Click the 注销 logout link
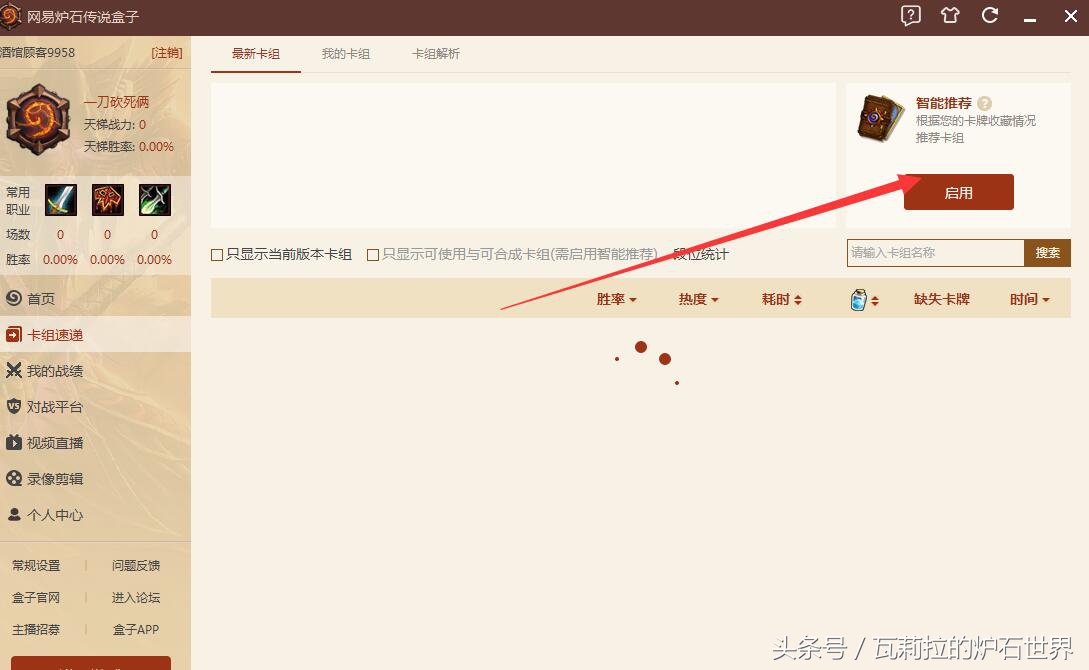 [x=166, y=52]
